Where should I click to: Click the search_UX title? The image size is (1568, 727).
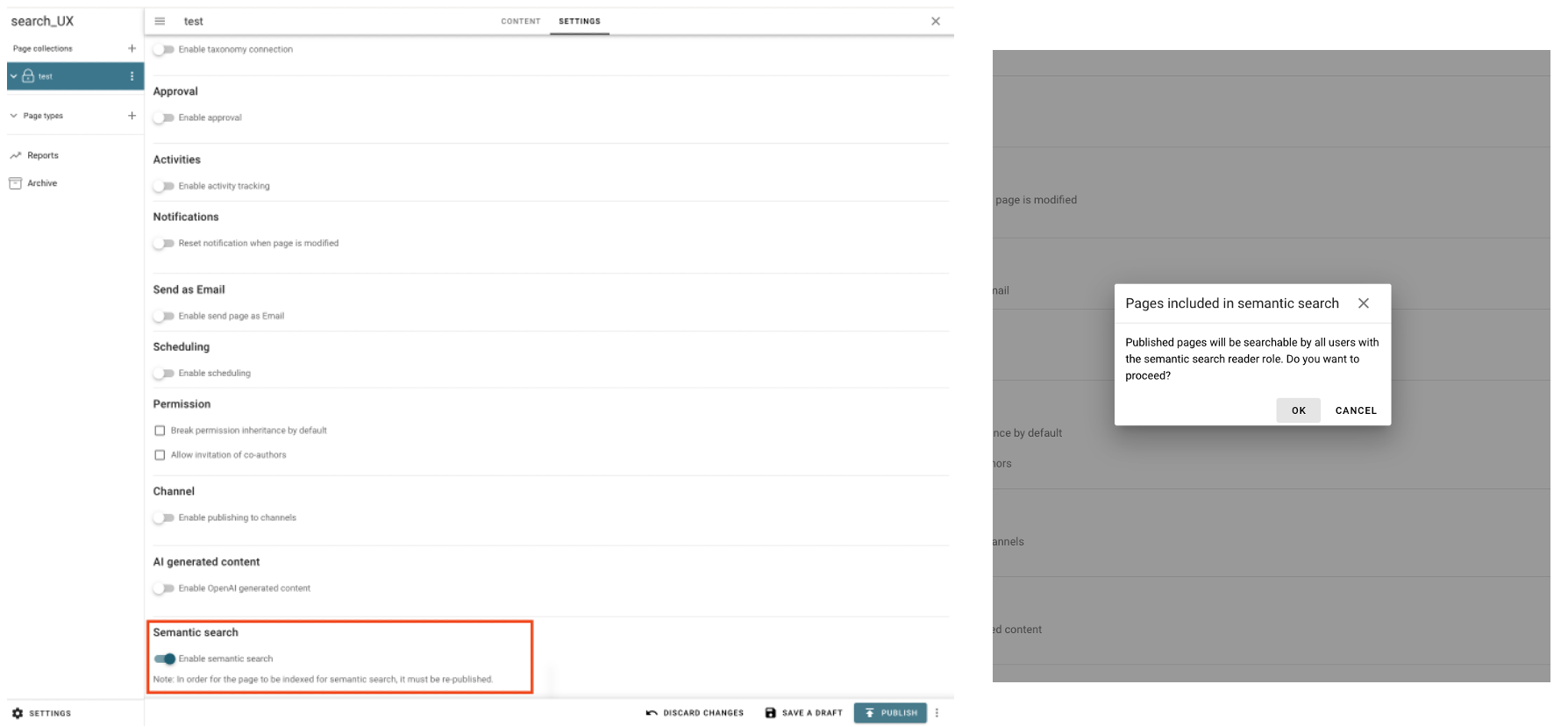(42, 21)
